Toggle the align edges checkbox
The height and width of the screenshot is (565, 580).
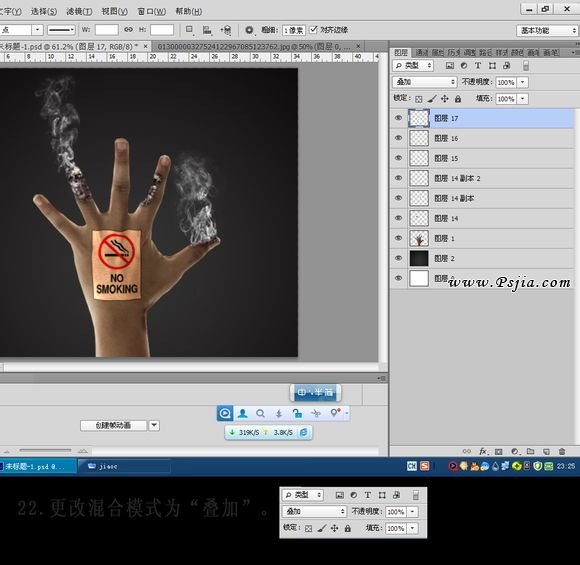[x=313, y=29]
